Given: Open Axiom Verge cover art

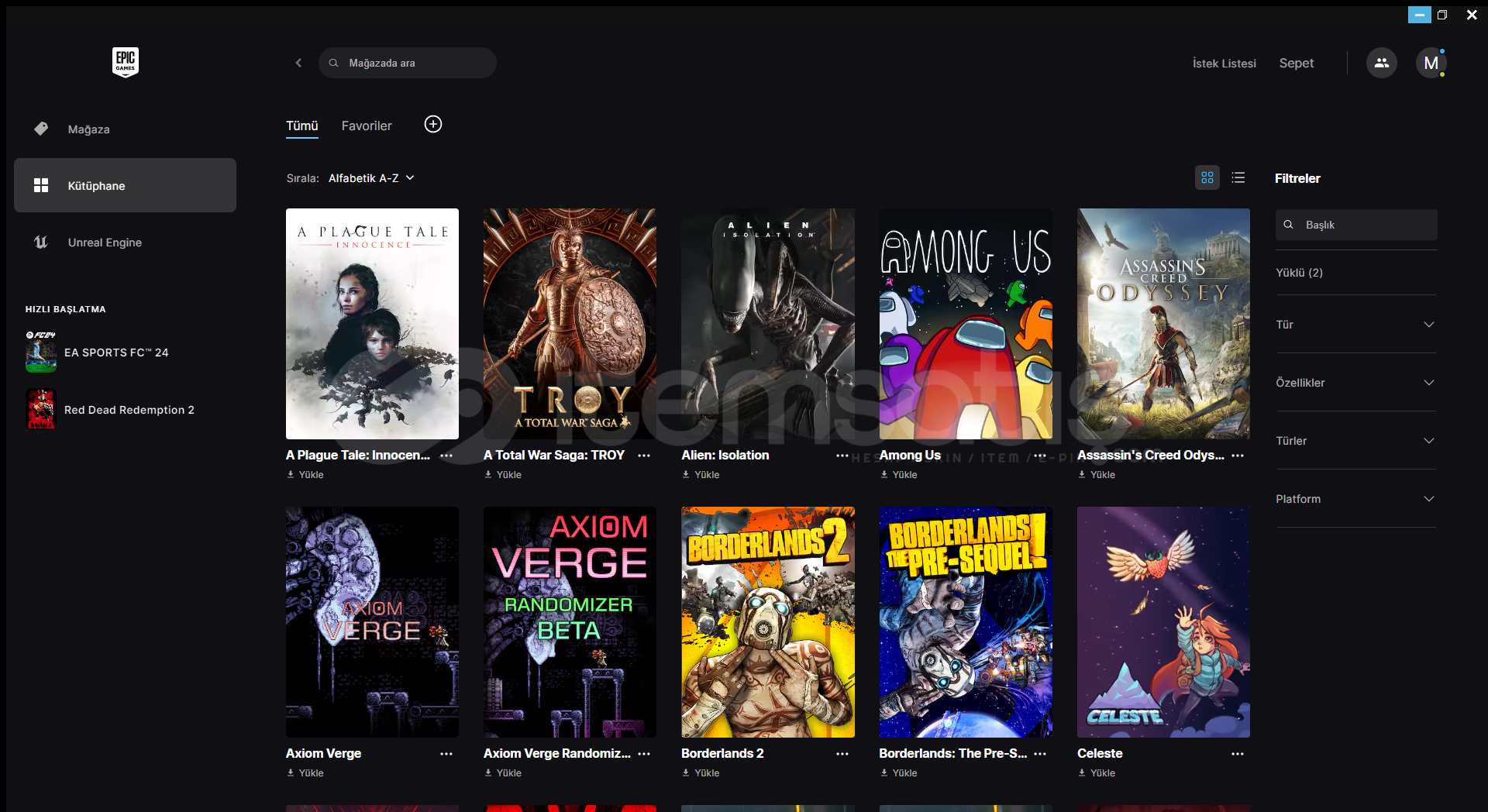Looking at the screenshot, I should pyautogui.click(x=372, y=622).
